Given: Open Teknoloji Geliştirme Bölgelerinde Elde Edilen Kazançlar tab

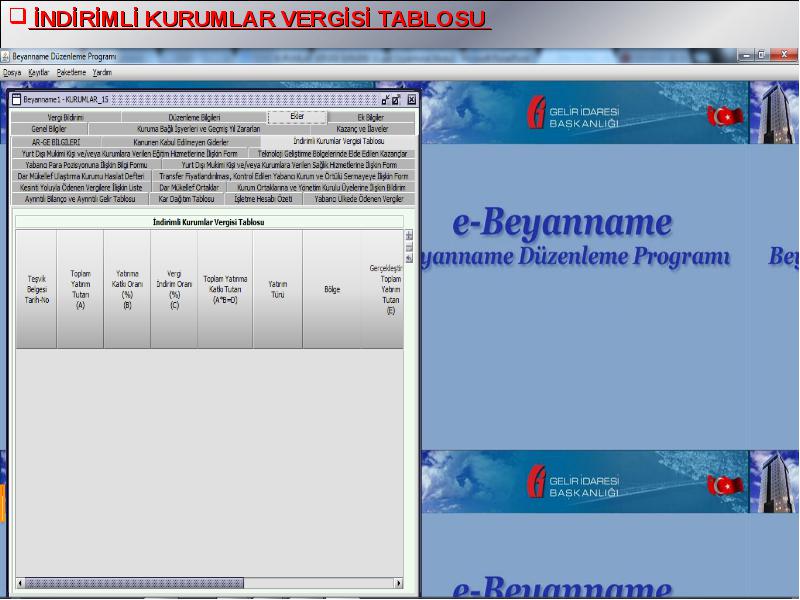Looking at the screenshot, I should pyautogui.click(x=332, y=154).
